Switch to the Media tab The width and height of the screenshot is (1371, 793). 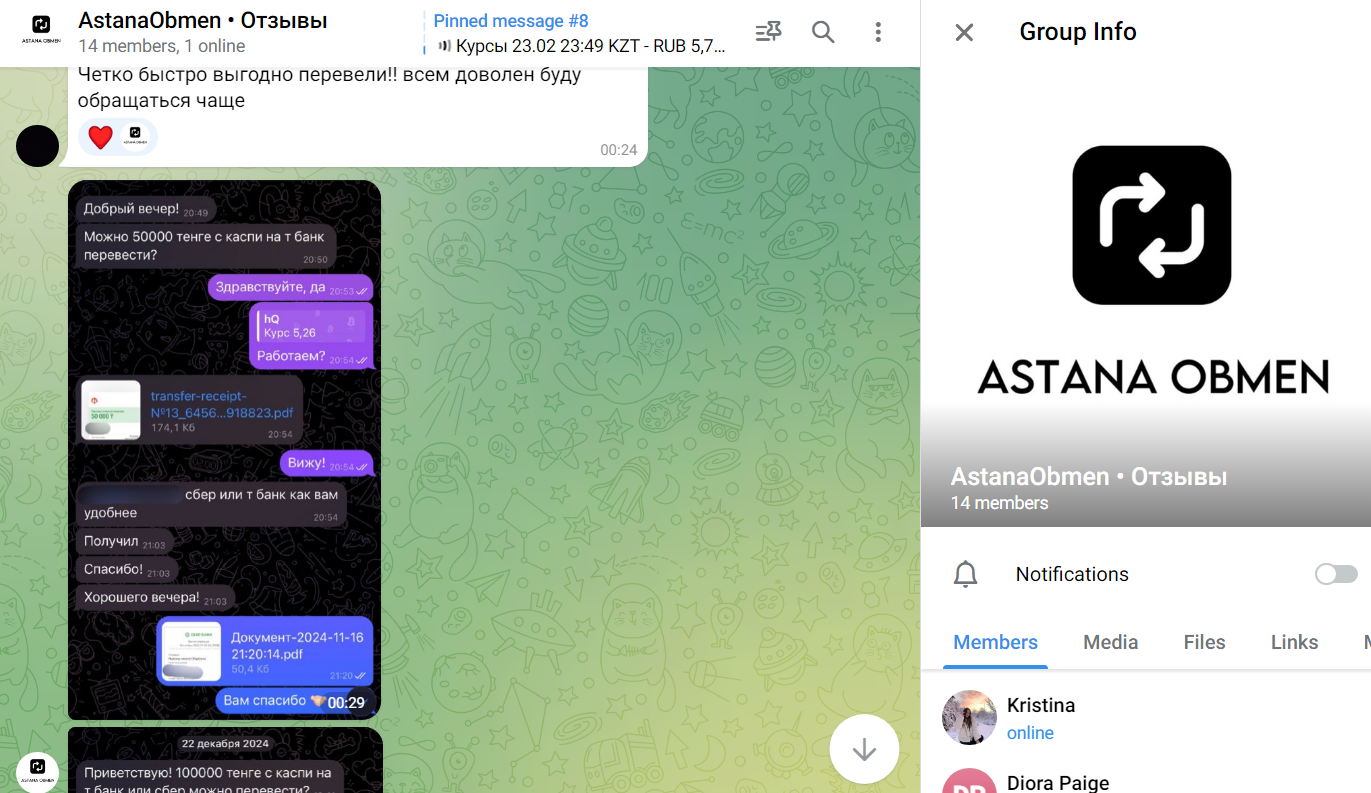click(x=1110, y=642)
